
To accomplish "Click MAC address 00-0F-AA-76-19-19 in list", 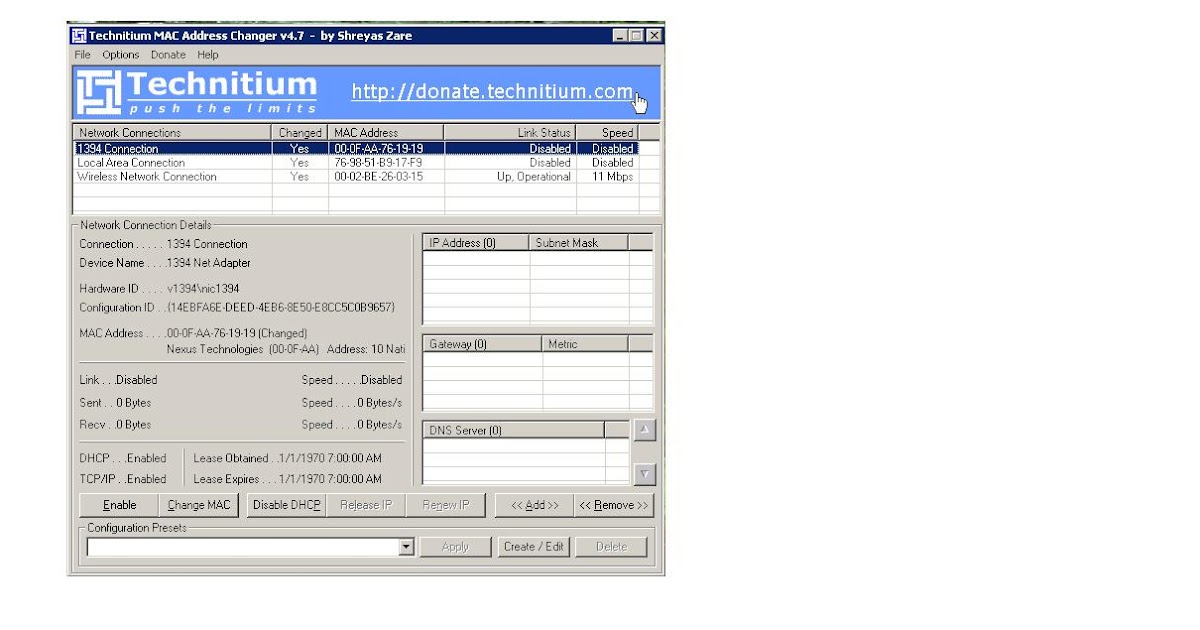I will 378,148.
